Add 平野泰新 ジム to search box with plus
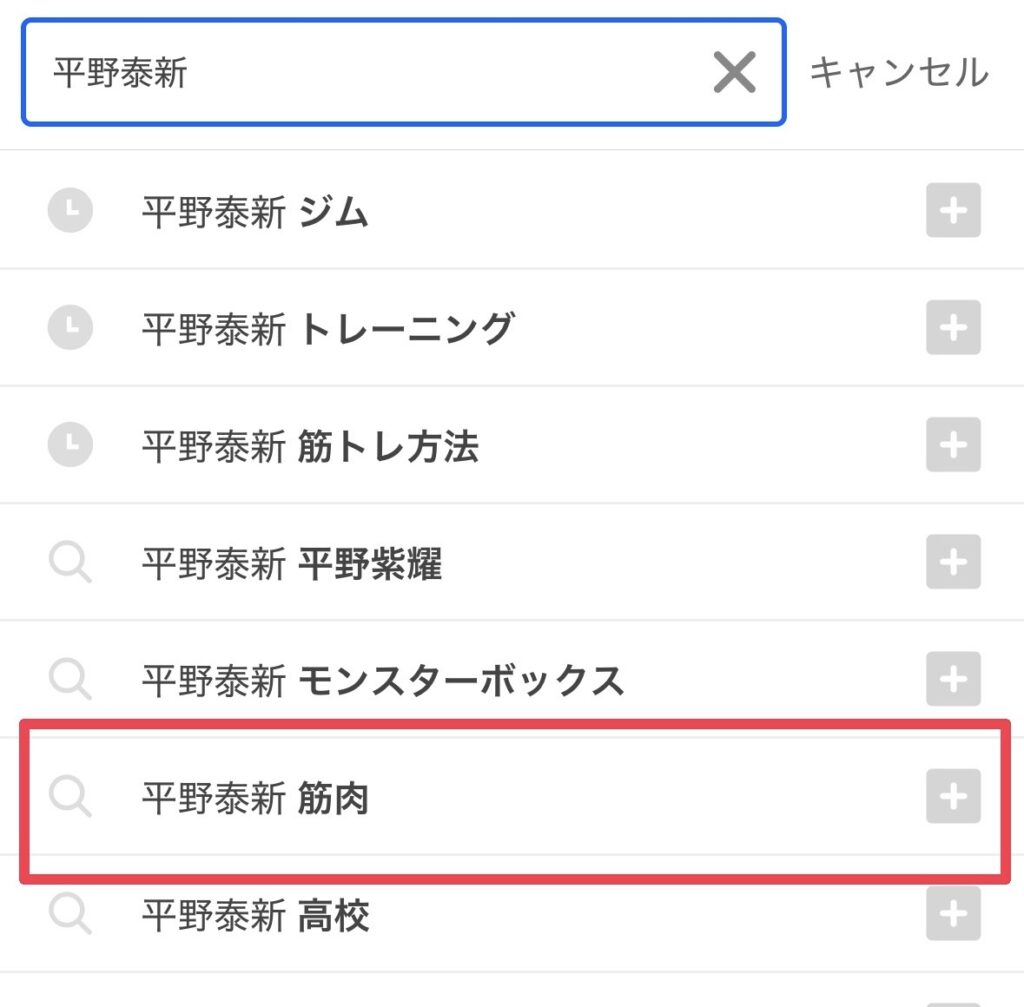This screenshot has height=1007, width=1024. tap(953, 210)
